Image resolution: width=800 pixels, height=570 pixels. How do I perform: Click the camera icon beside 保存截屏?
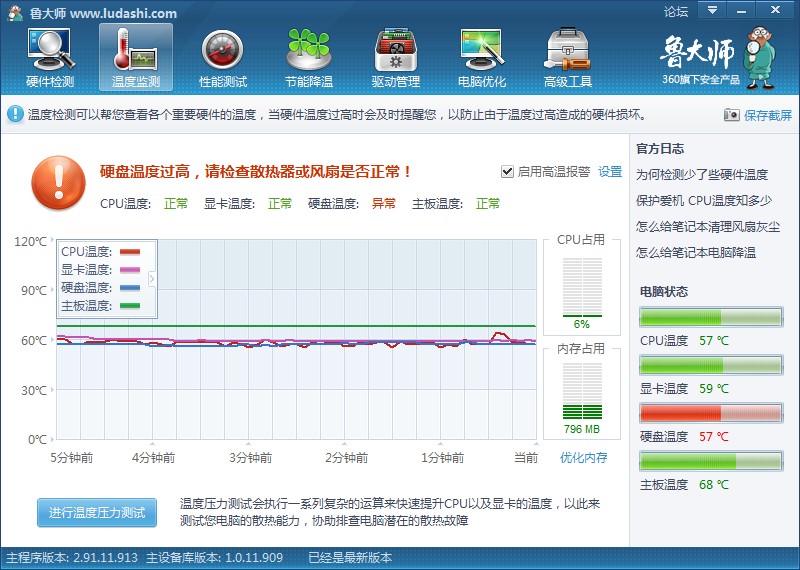coord(731,115)
